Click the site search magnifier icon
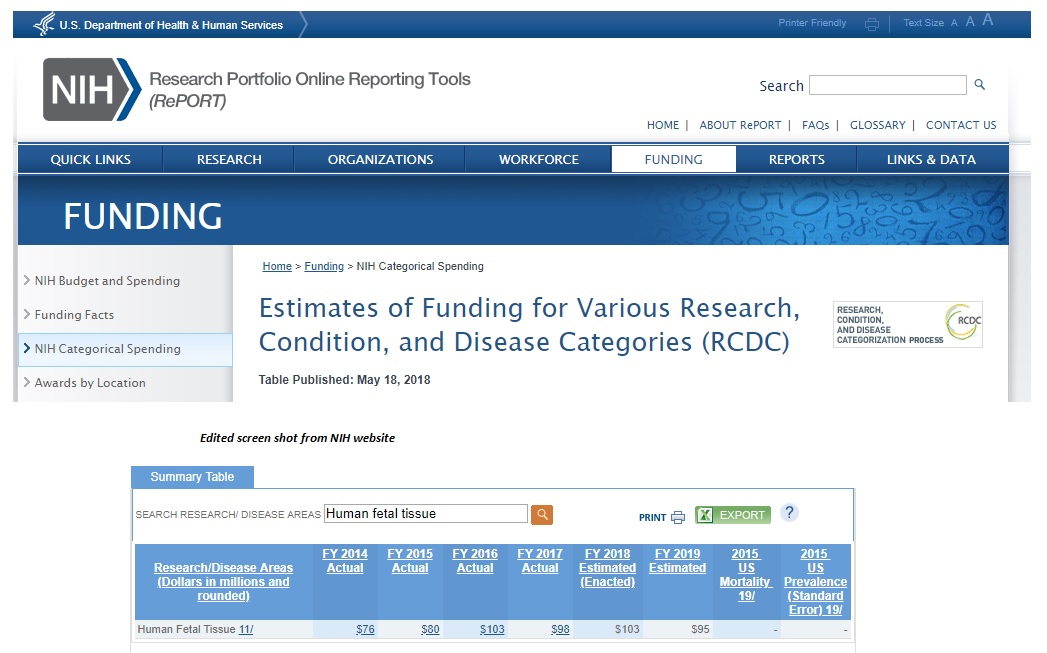 pos(980,84)
